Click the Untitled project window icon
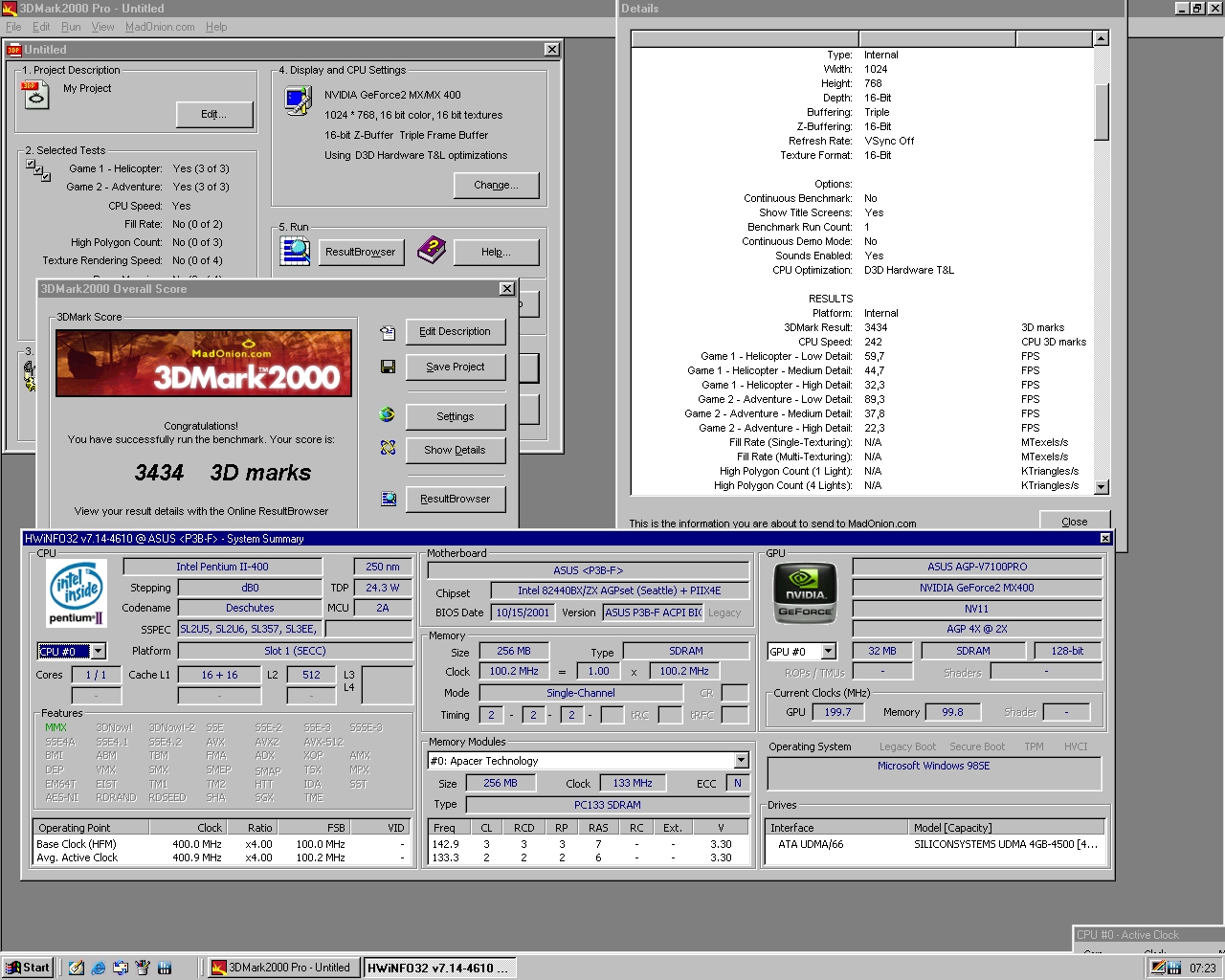The image size is (1225, 980). 14,50
